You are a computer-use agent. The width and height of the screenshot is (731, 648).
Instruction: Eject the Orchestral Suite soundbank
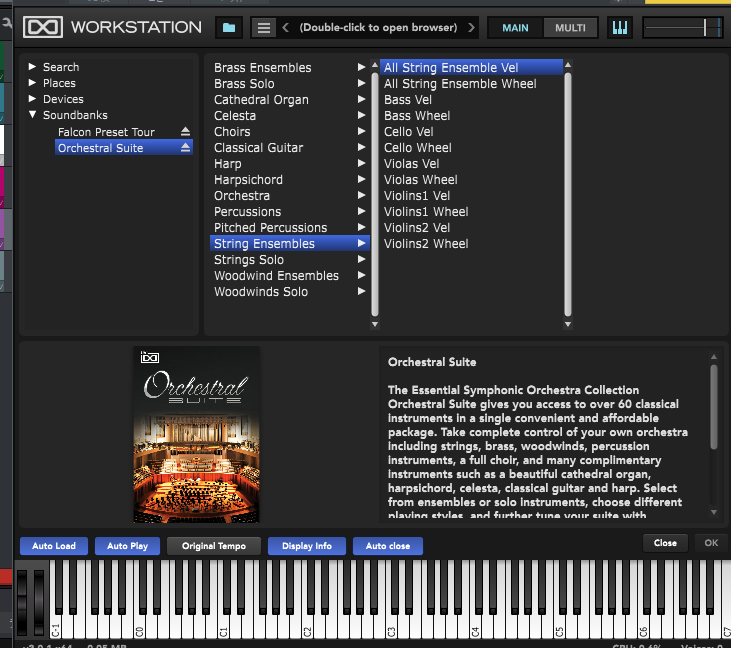tap(185, 148)
